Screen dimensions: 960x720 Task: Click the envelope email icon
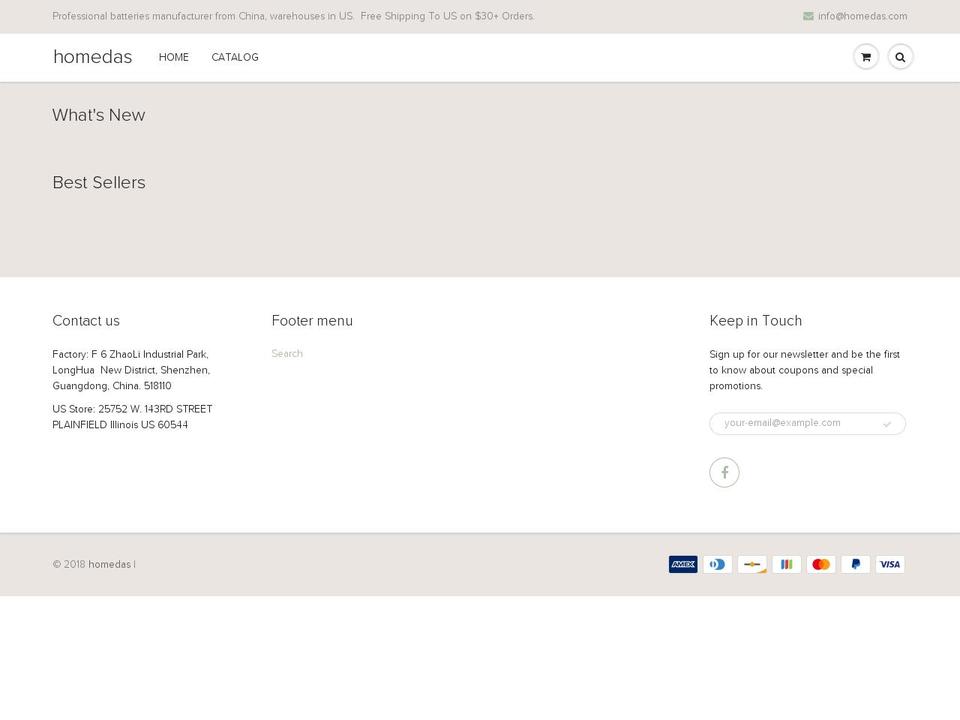808,16
